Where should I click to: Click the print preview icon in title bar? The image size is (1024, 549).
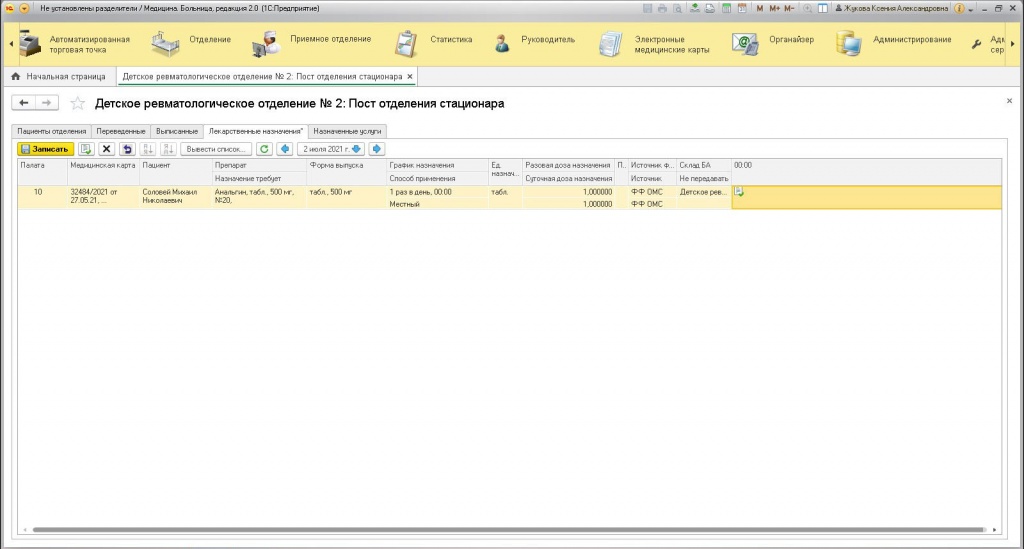[677, 8]
